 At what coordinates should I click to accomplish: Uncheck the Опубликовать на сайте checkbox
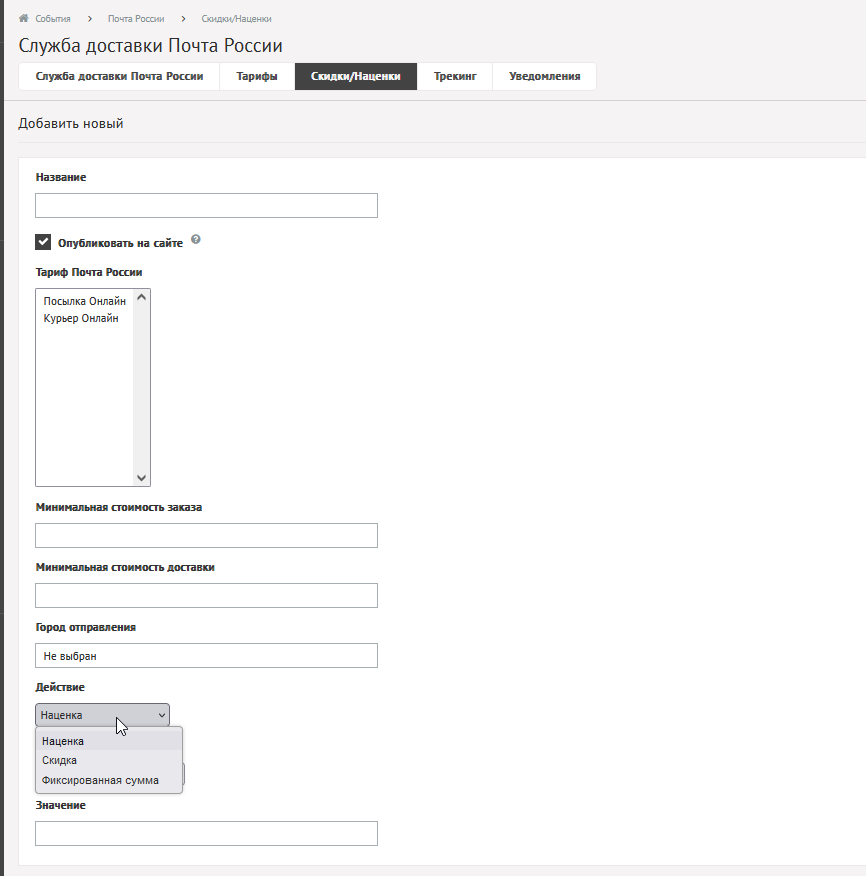[x=43, y=242]
